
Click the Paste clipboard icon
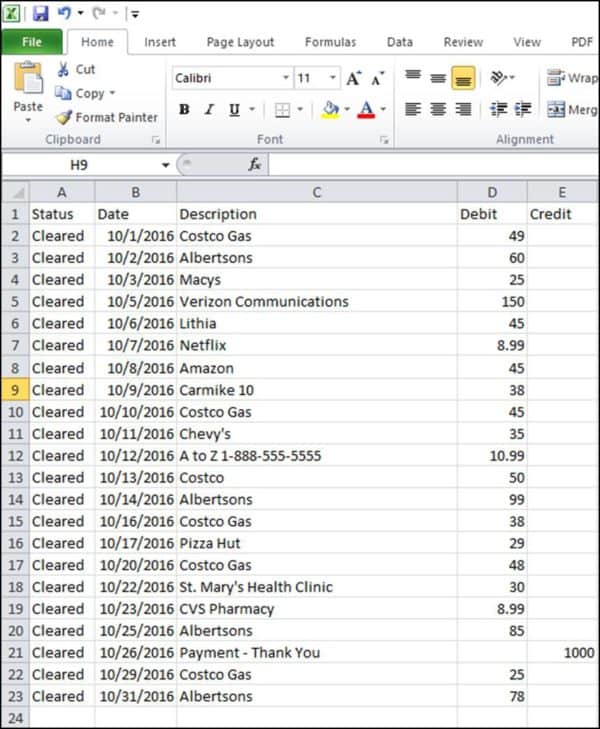28,78
